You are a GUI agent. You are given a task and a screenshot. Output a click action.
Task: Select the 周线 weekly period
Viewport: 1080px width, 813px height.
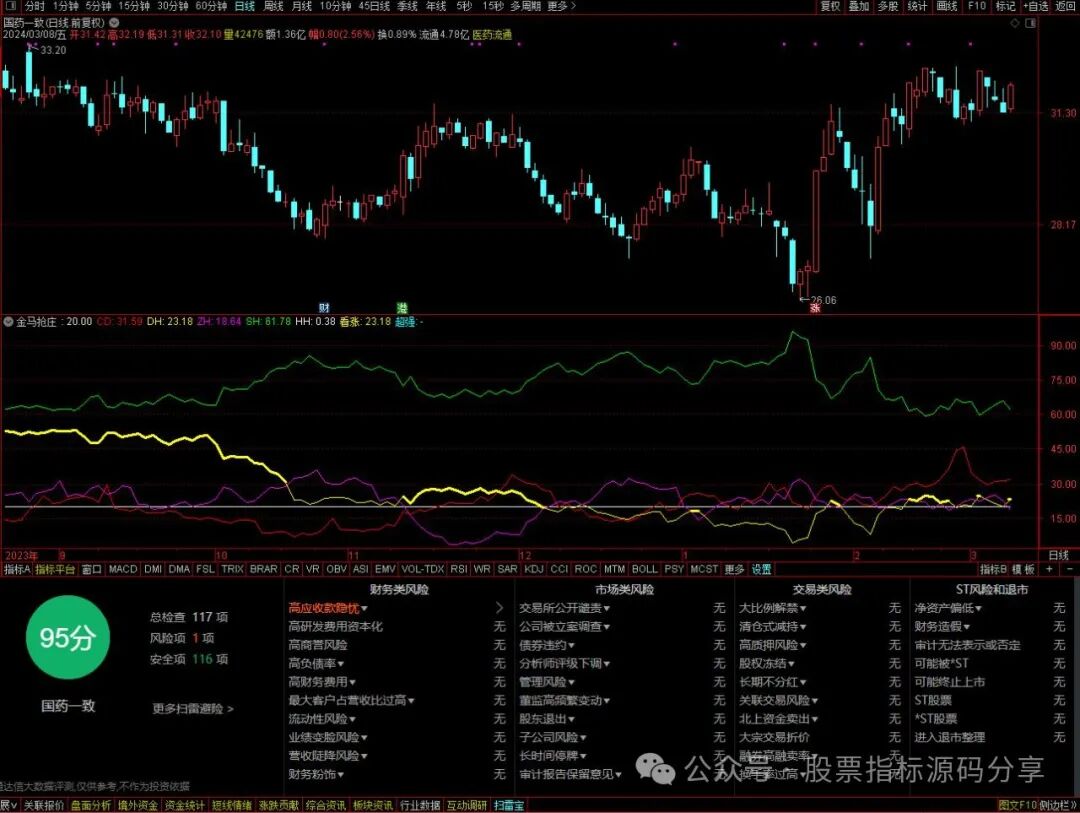pos(273,6)
